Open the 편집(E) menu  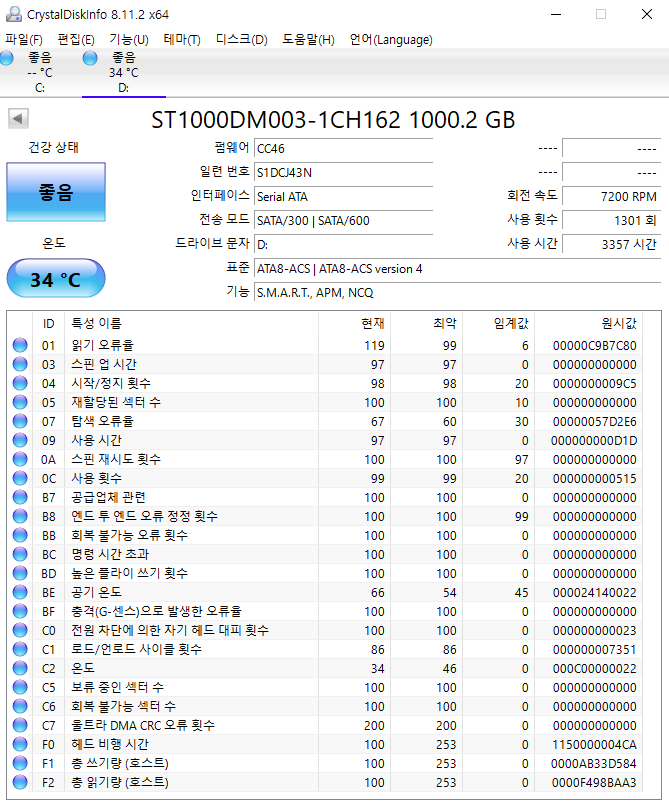click(76, 40)
